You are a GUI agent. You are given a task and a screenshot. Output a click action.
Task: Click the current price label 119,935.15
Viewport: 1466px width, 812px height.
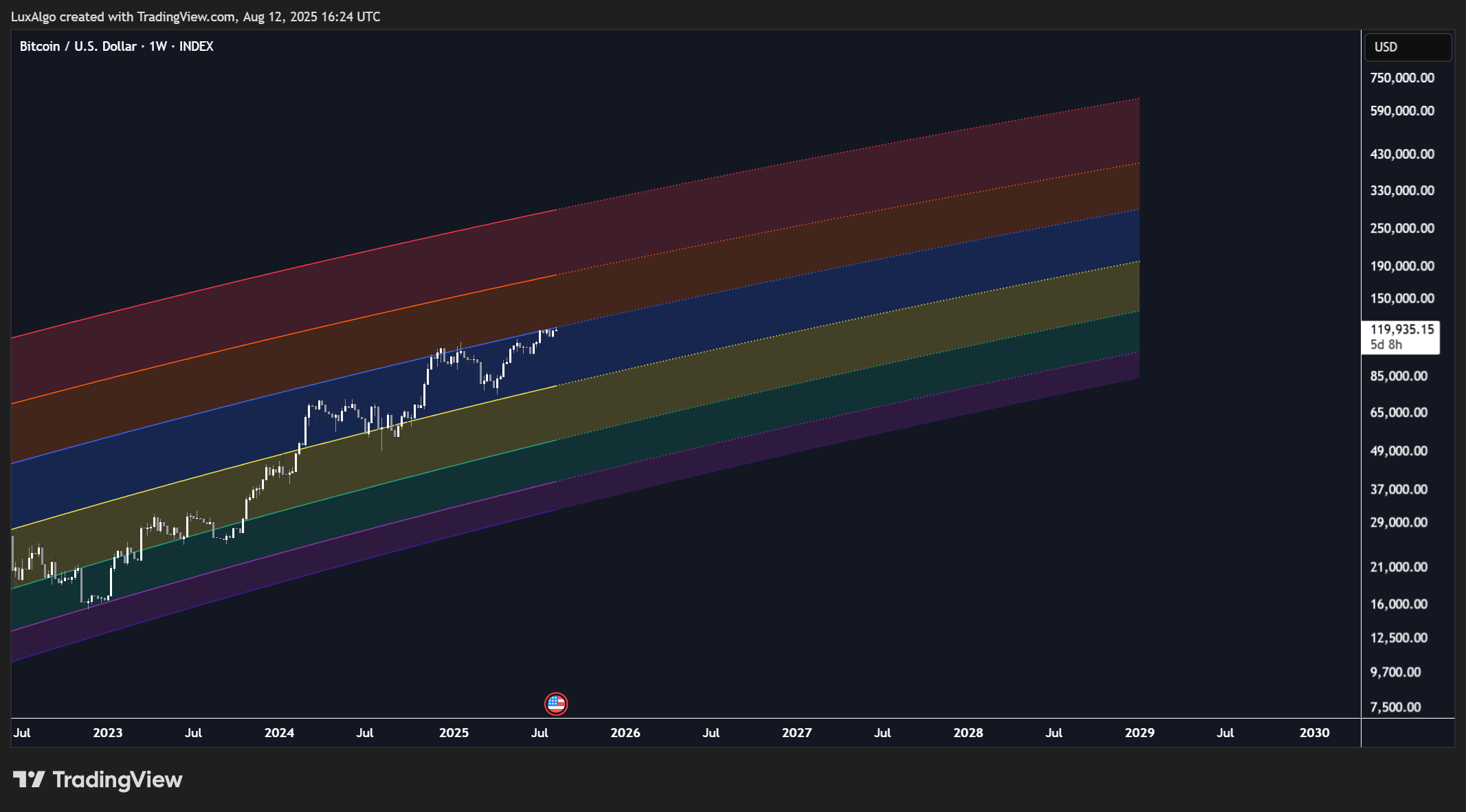(x=1402, y=329)
